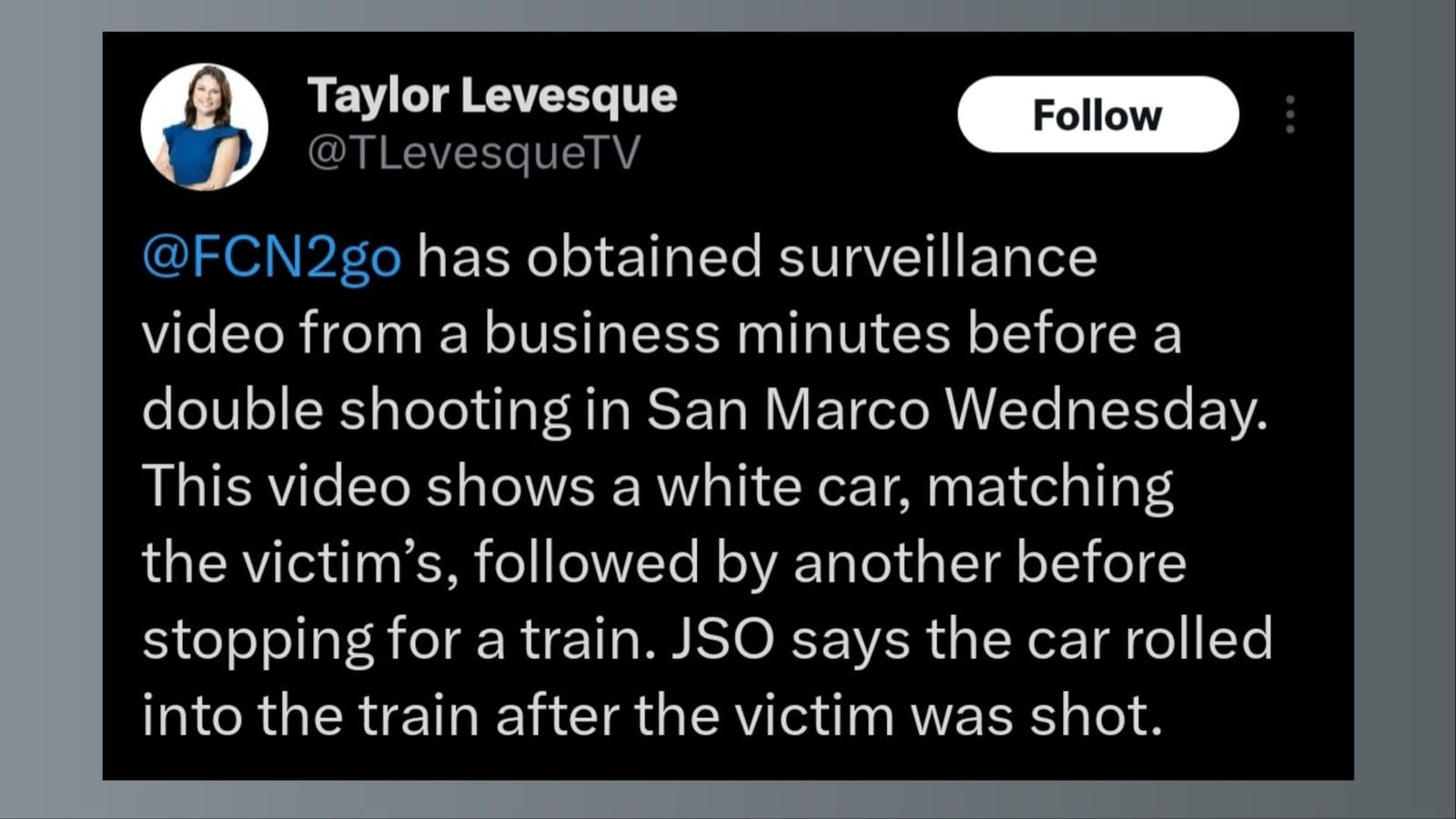Select the @TLevesqueTV handle
Viewport: 1456px width, 819px height.
(x=474, y=153)
